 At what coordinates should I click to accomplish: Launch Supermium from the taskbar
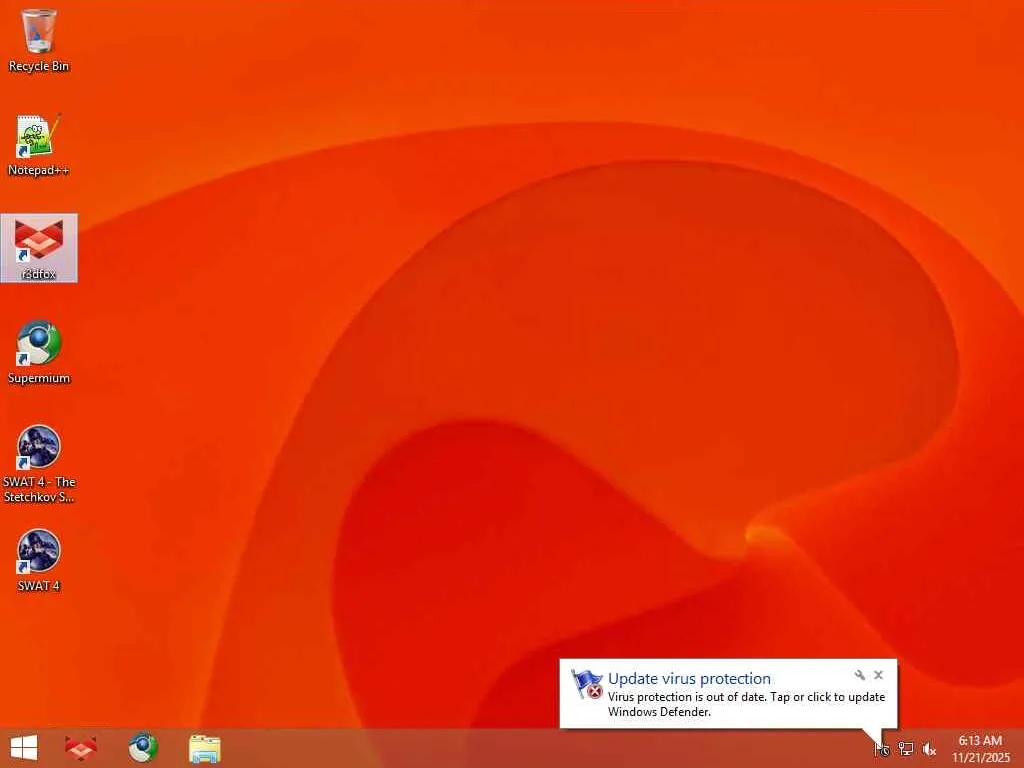coord(142,748)
